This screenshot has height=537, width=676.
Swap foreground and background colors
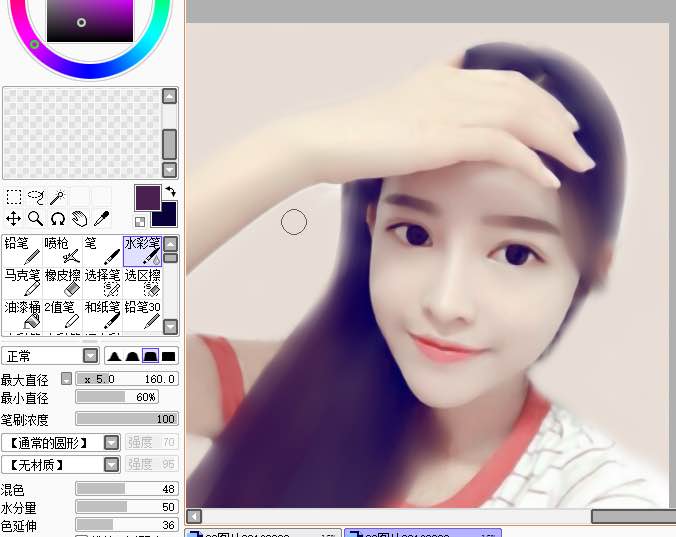coord(170,191)
